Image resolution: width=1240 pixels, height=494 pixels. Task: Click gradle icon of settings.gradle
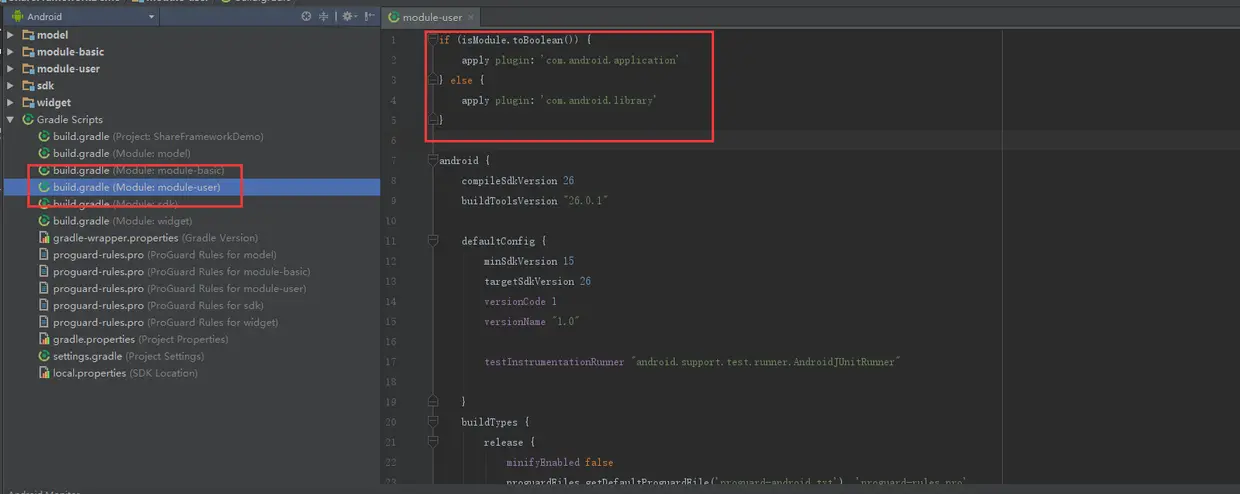coord(44,356)
